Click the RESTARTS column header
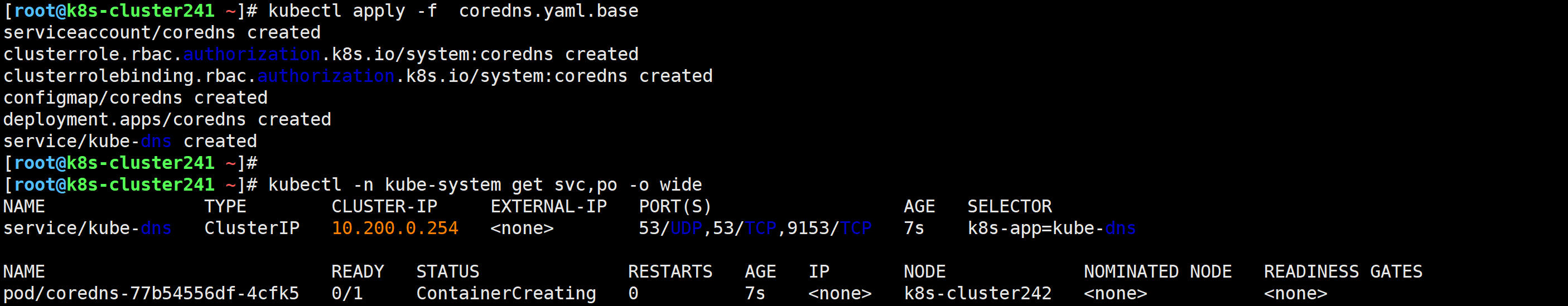Image resolution: width=1568 pixels, height=306 pixels. pos(669,271)
